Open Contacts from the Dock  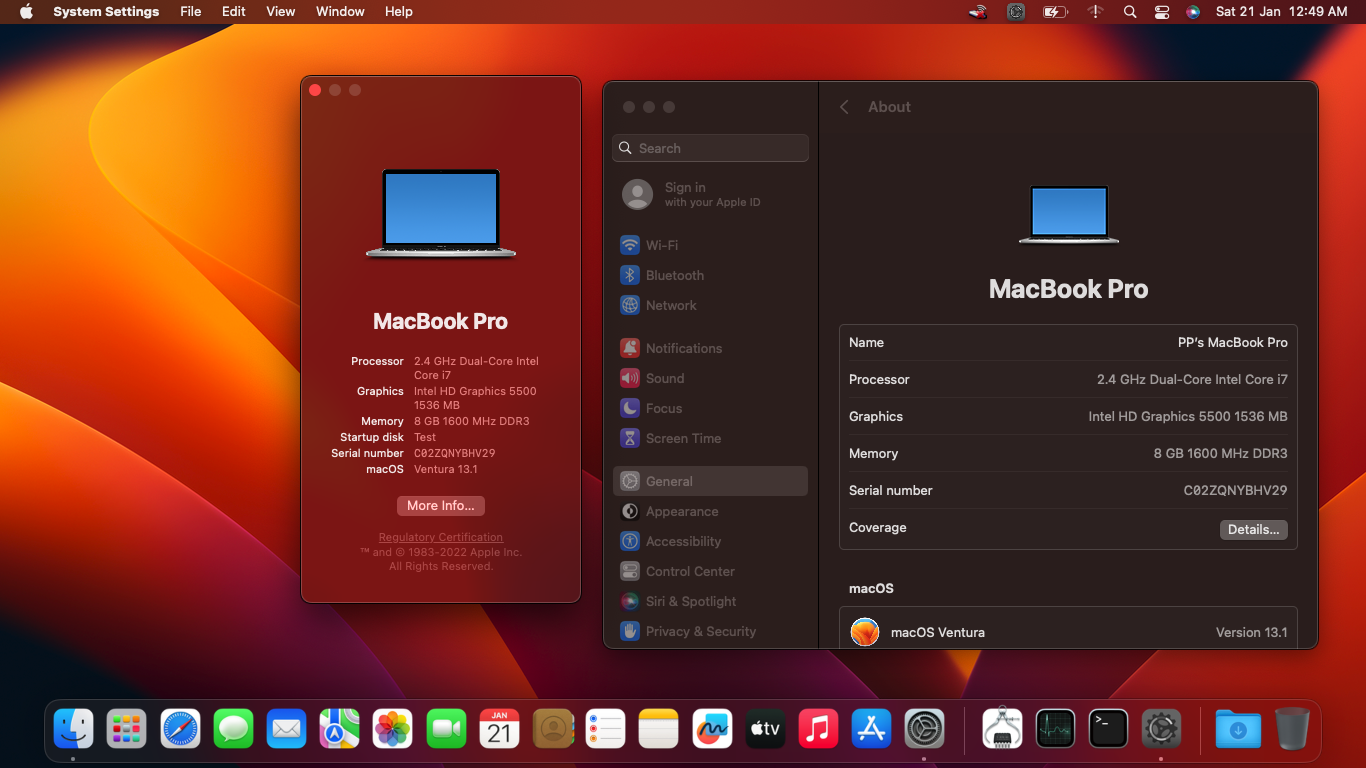(552, 729)
